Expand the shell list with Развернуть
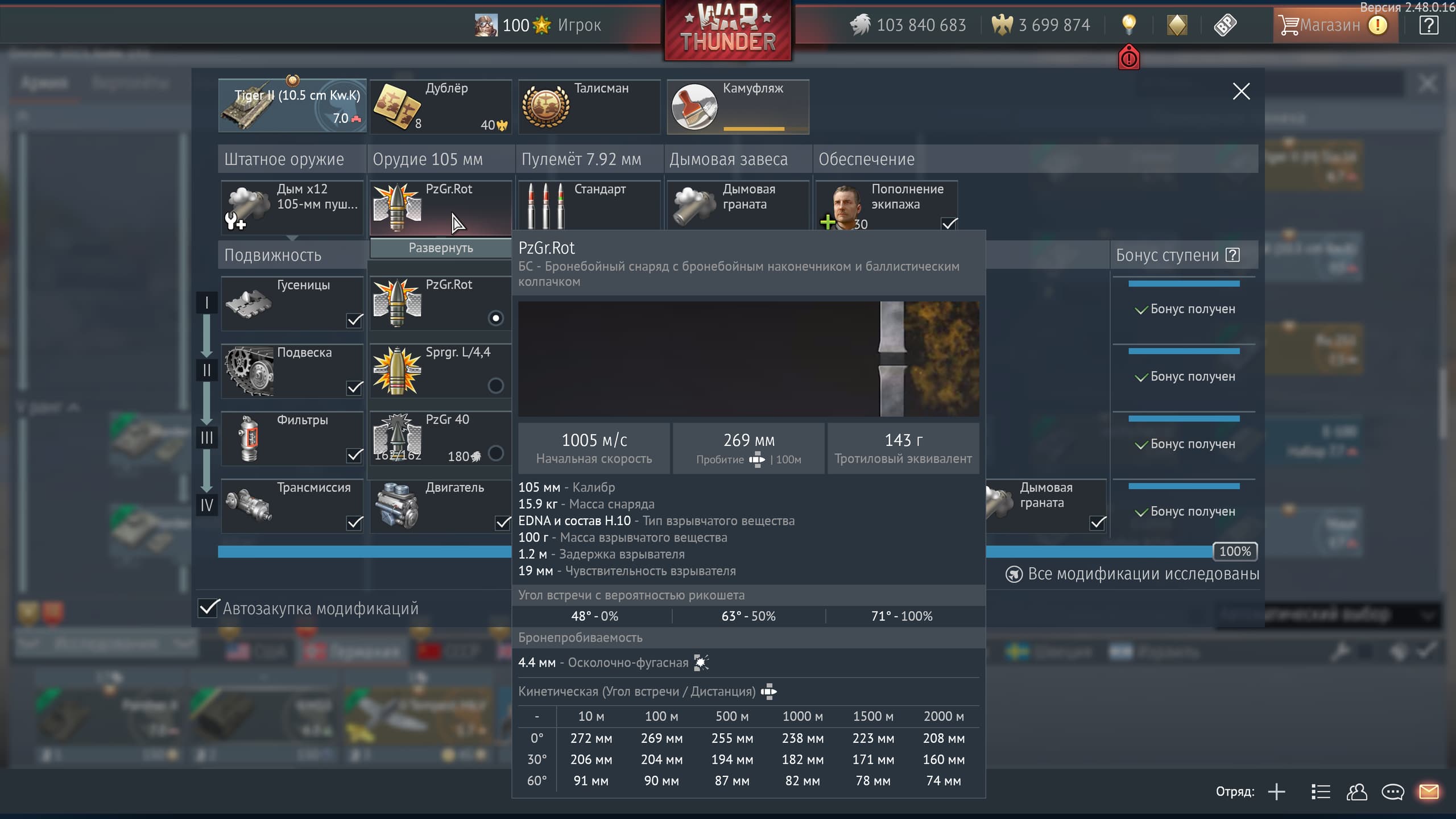 441,248
